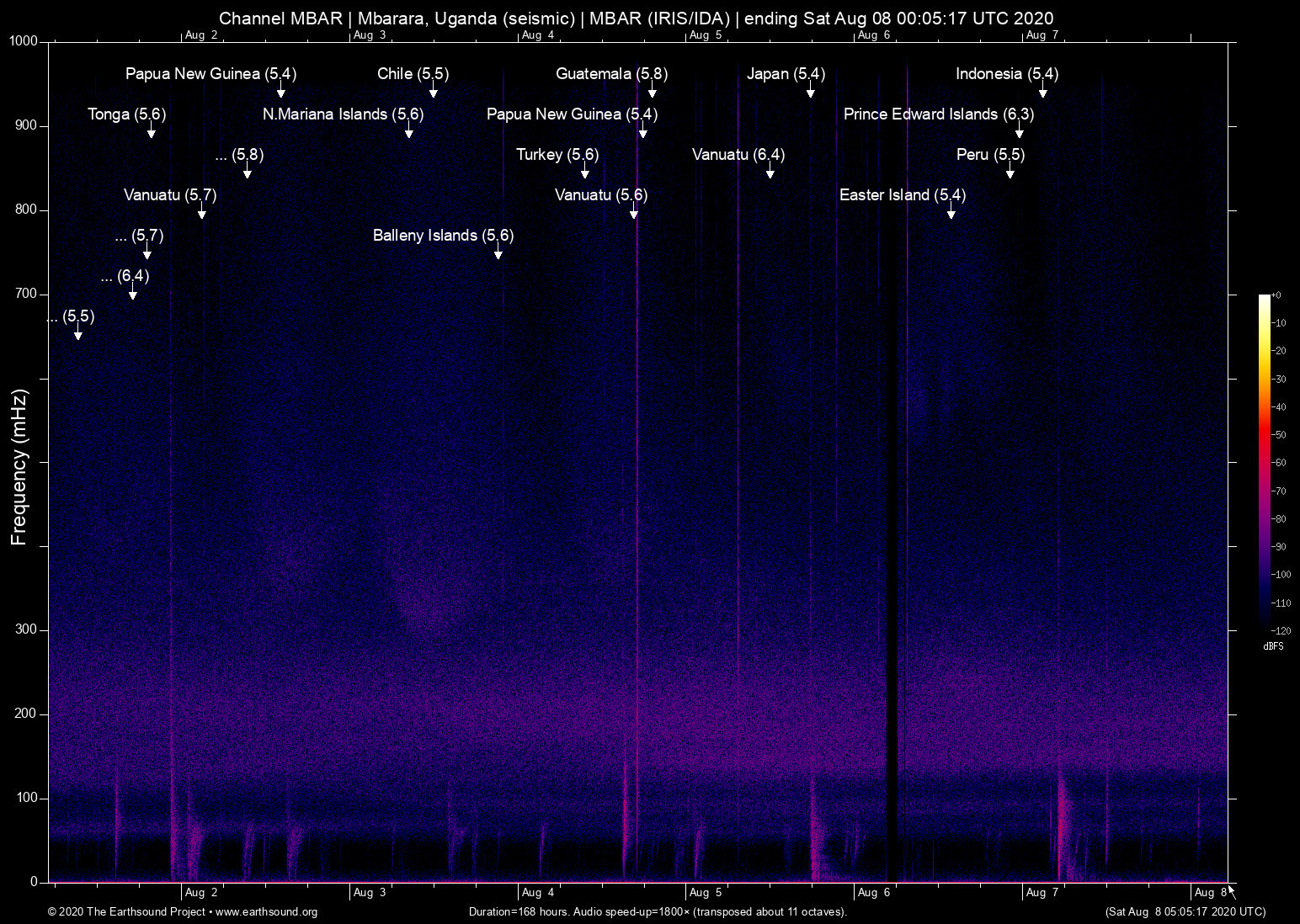
Task: Select the arrow beneath Indonesia (5.4)
Action: [x=1043, y=92]
